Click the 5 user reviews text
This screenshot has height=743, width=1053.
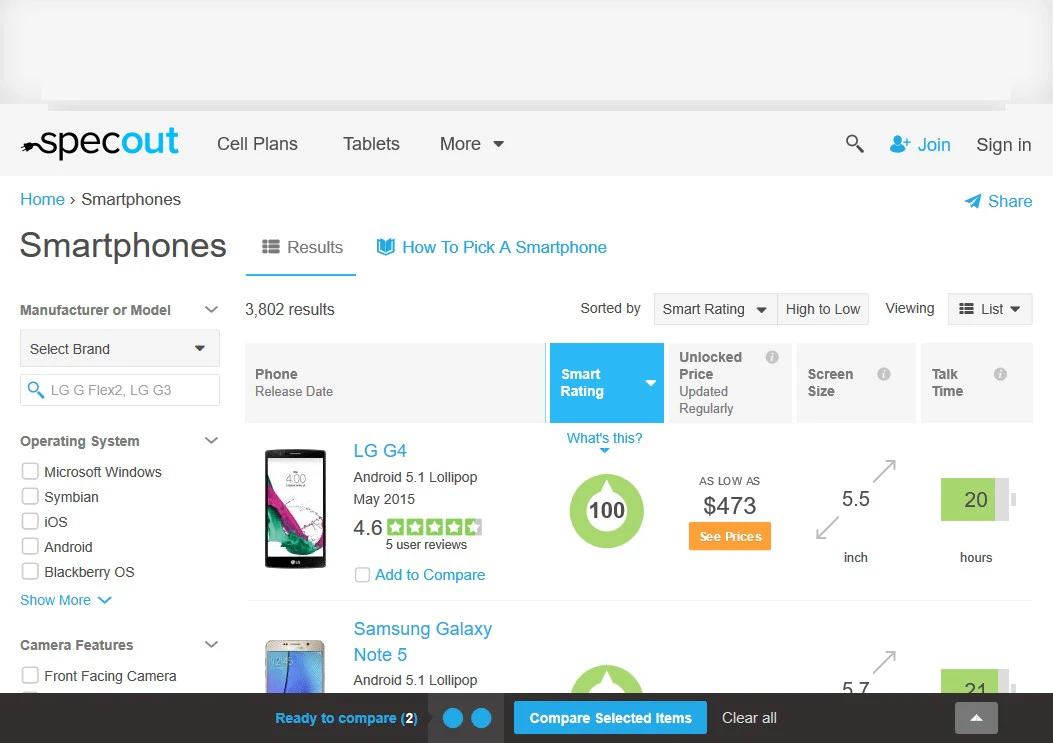coord(426,545)
